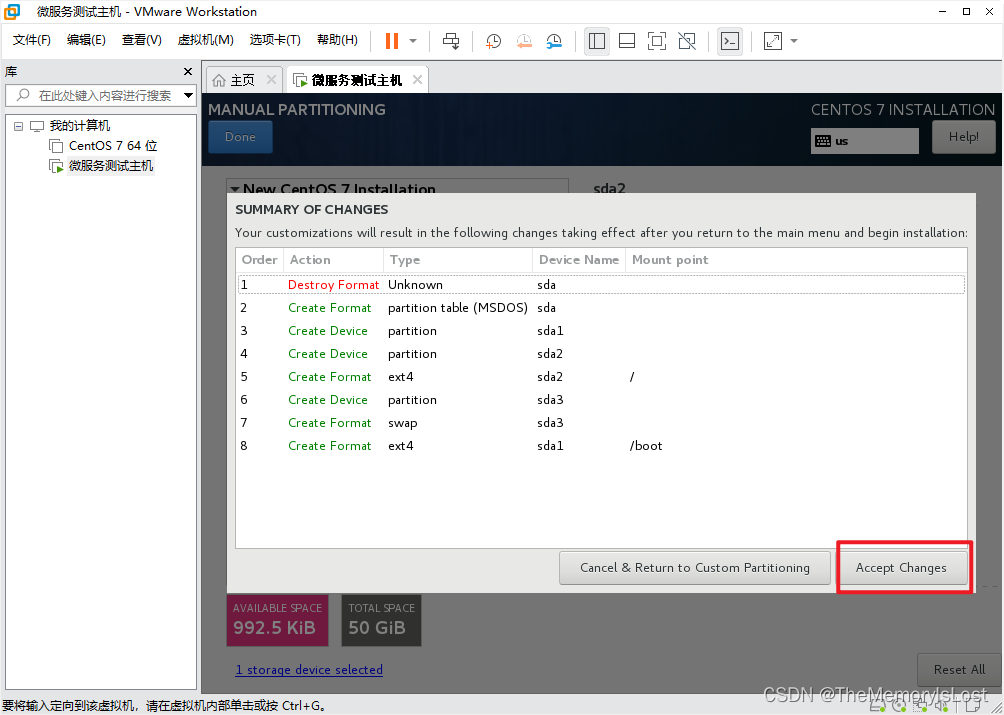
Task: Select CentOS 7 64 位 virtual machine
Action: pyautogui.click(x=113, y=146)
